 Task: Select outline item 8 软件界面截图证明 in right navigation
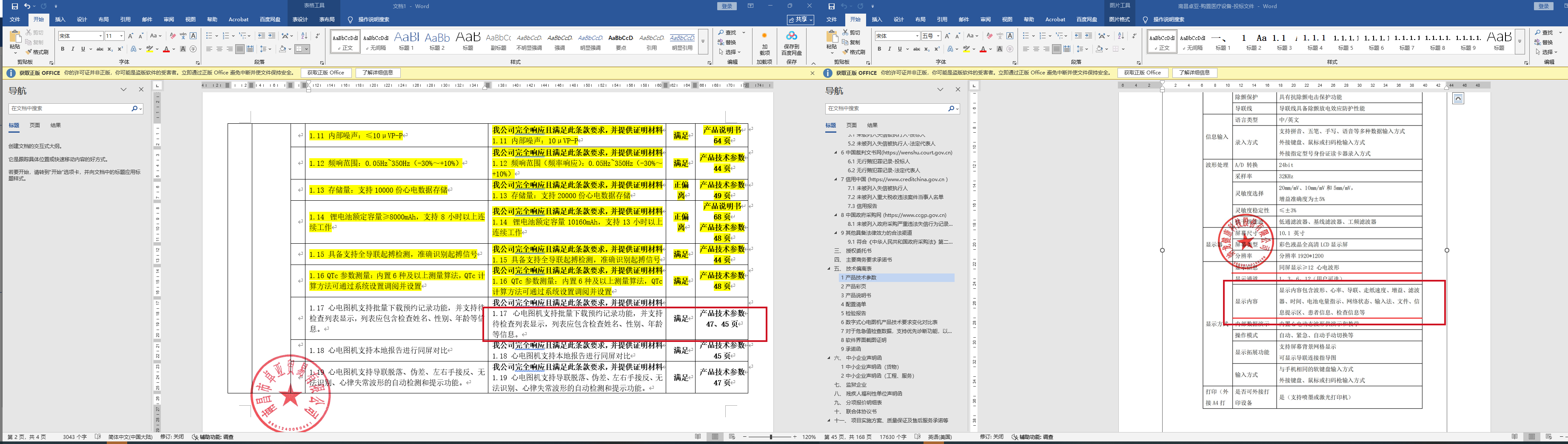(x=864, y=340)
